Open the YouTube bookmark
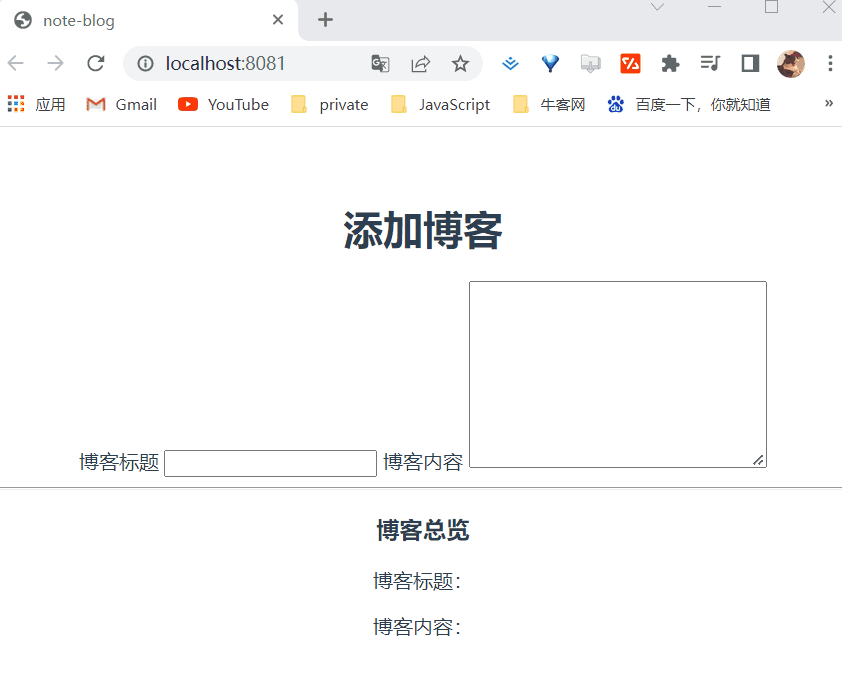 click(x=222, y=104)
